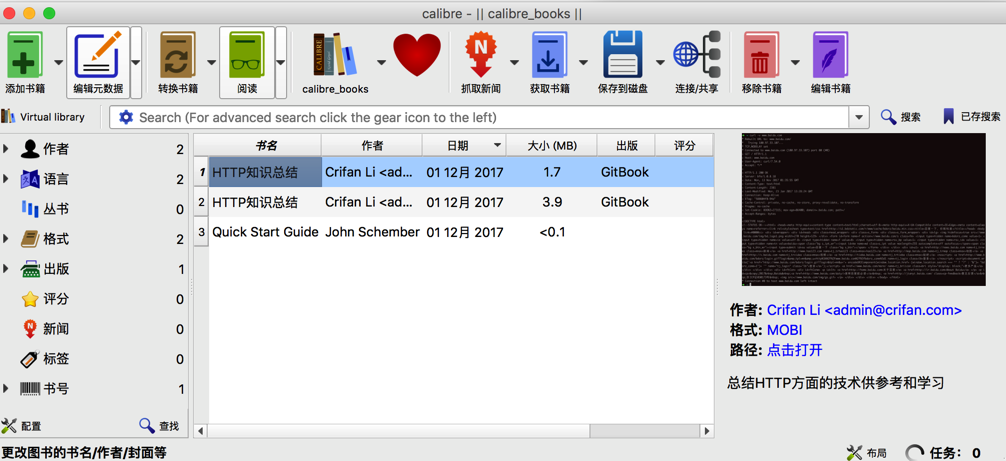The image size is (1006, 461).
Task: Click the 保存到磁盘 save to disk icon
Action: point(622,55)
